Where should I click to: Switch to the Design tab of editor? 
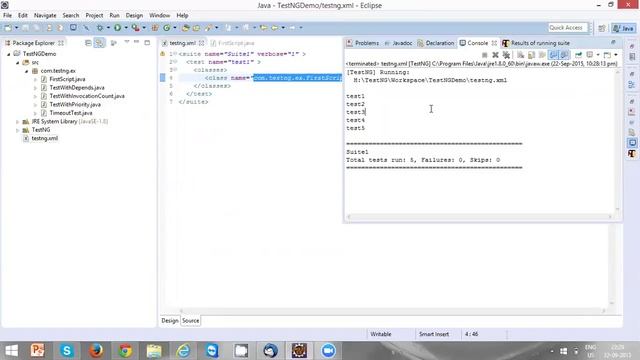tap(170, 321)
